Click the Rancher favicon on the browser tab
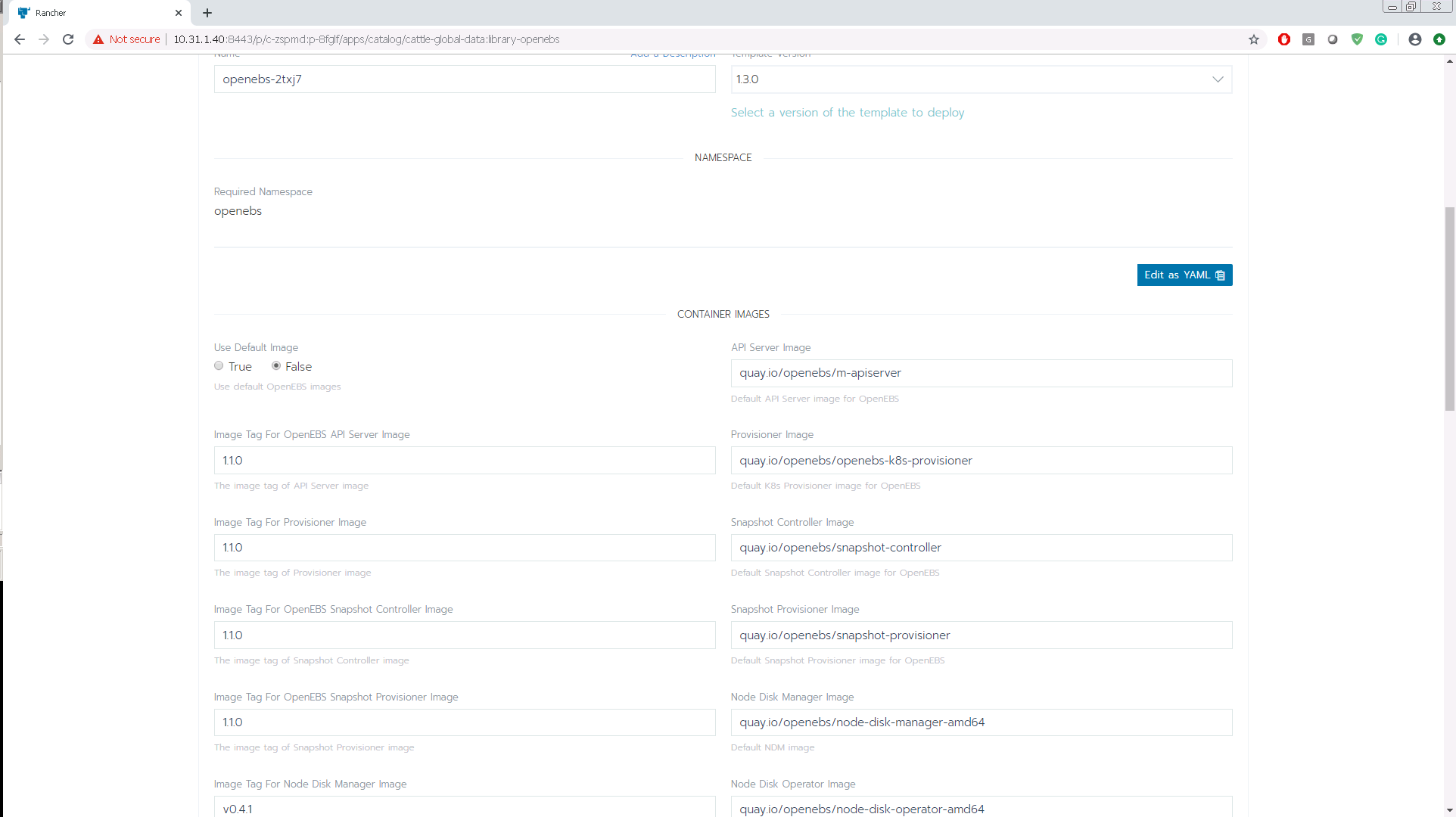The image size is (1456, 817). 25,13
